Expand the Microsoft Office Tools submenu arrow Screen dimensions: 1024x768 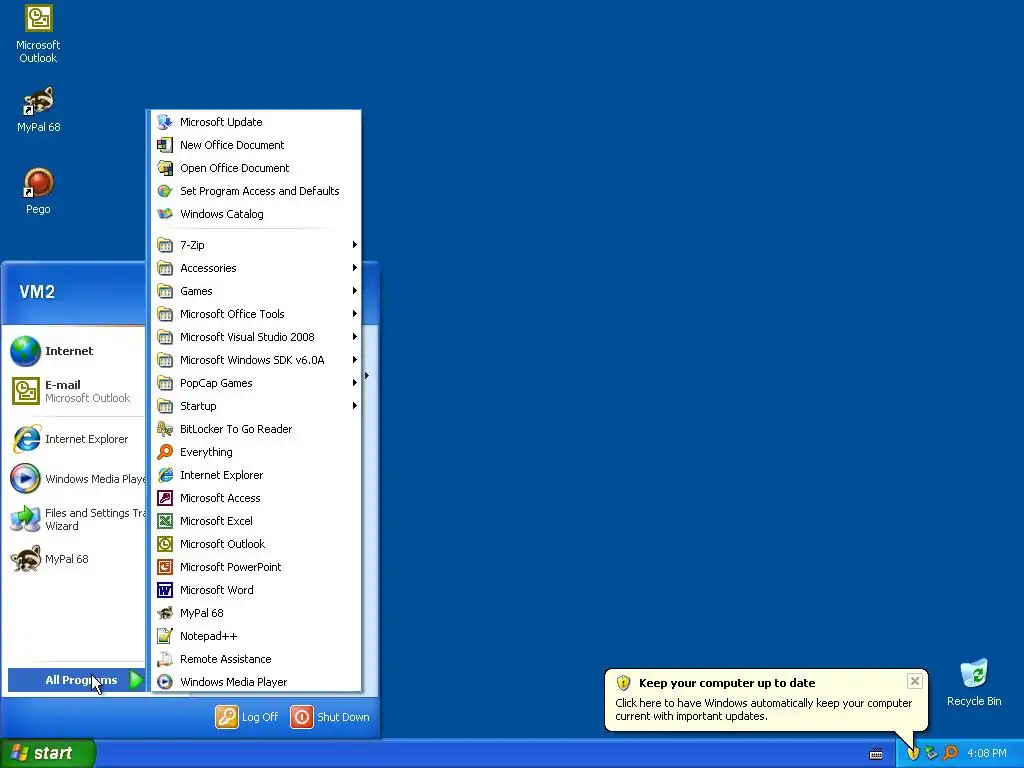355,314
